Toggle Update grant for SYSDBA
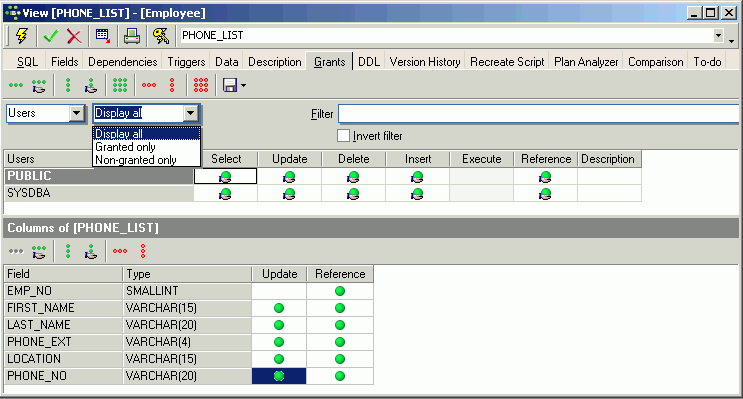Image resolution: width=743 pixels, height=399 pixels. [289, 193]
